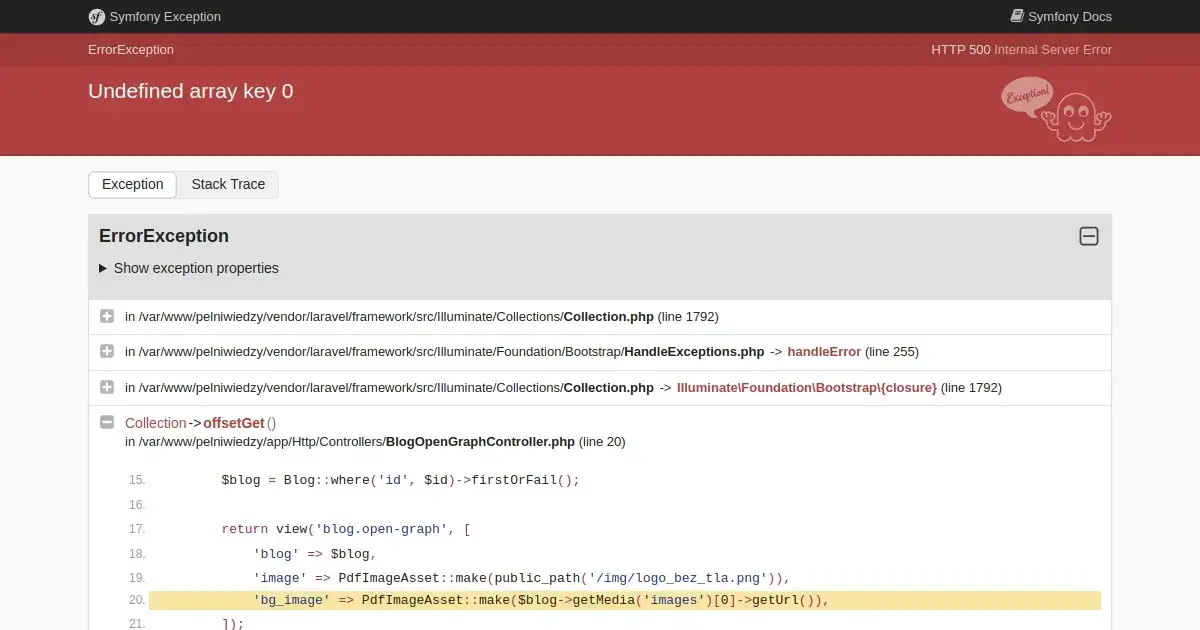Screen dimensions: 1200x630
Task: Click the Symfony logo icon in header
Action: (x=97, y=16)
